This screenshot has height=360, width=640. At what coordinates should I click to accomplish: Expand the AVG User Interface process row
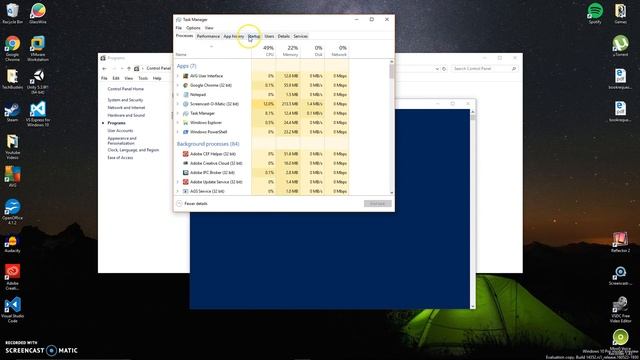(178, 76)
